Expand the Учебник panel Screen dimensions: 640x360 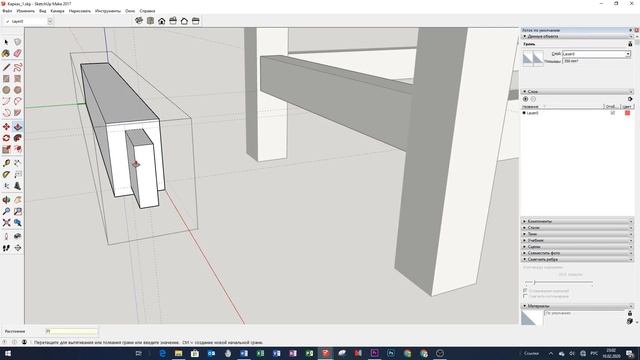point(577,240)
